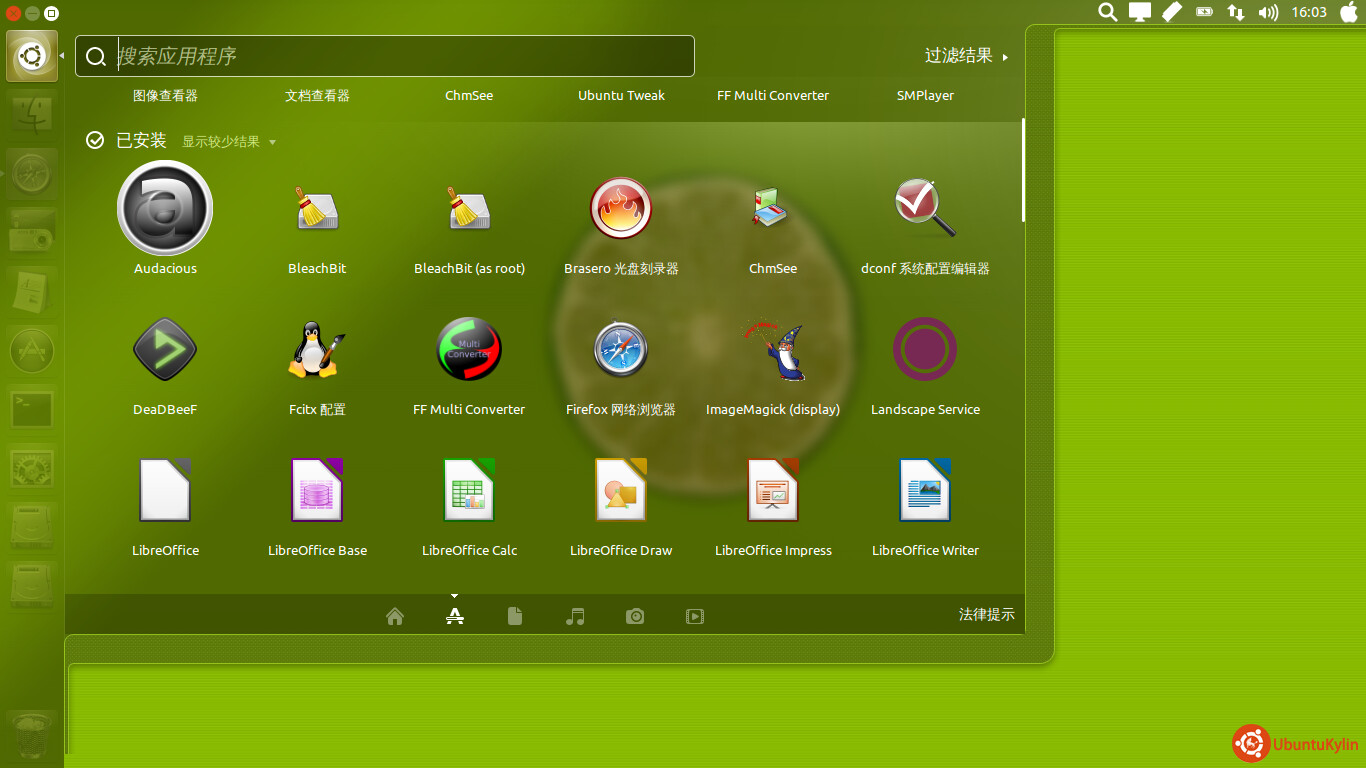Switch to the Home lens tab

pos(395,616)
